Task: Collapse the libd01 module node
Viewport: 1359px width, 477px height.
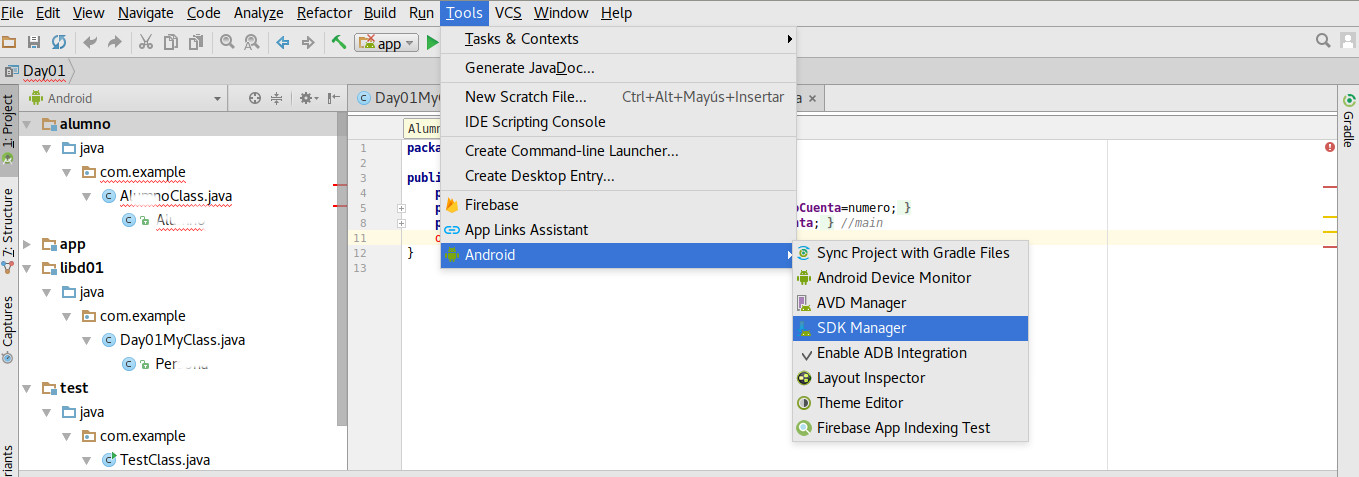Action: (x=28, y=268)
